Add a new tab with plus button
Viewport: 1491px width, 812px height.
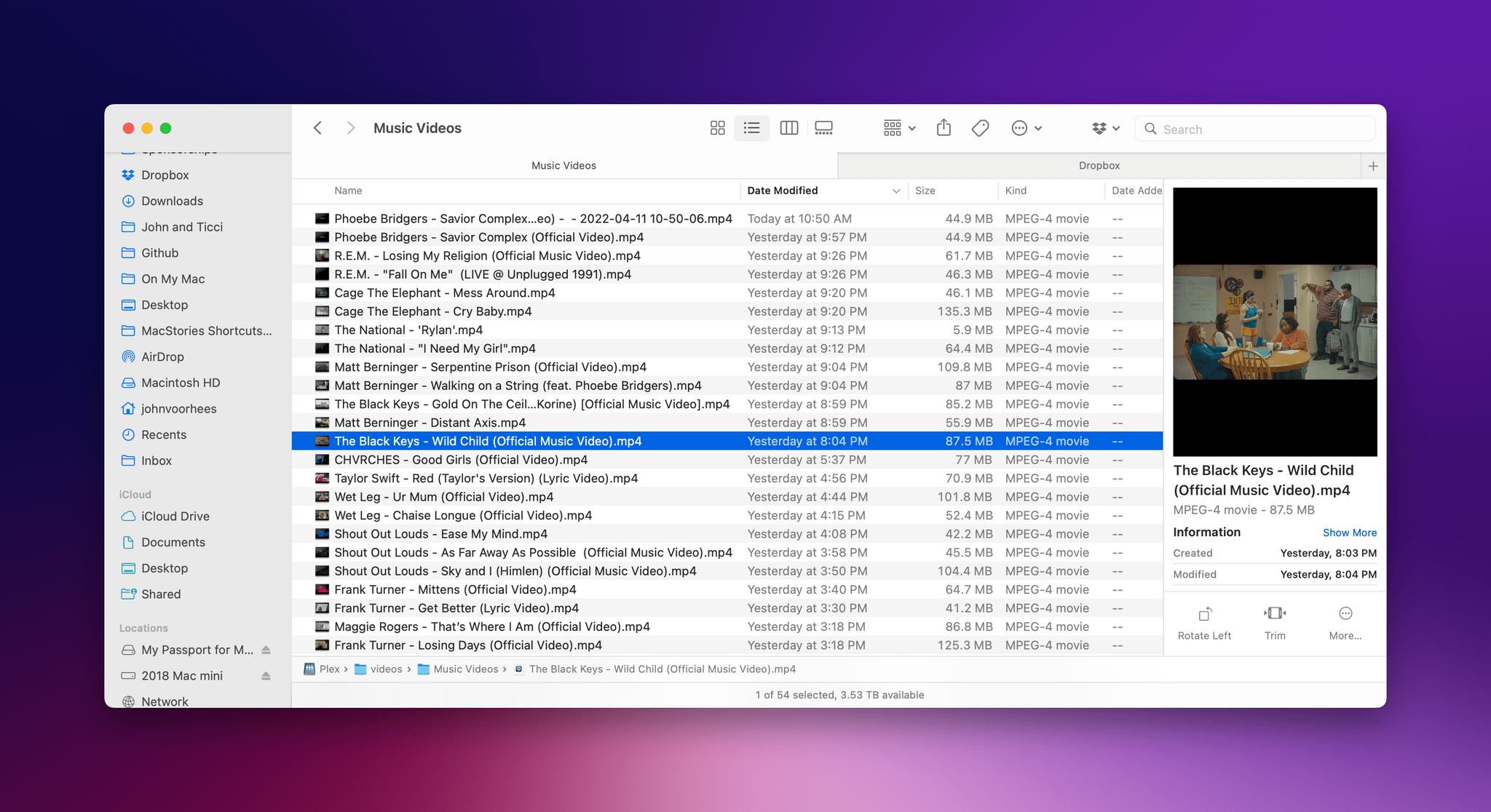click(x=1373, y=166)
